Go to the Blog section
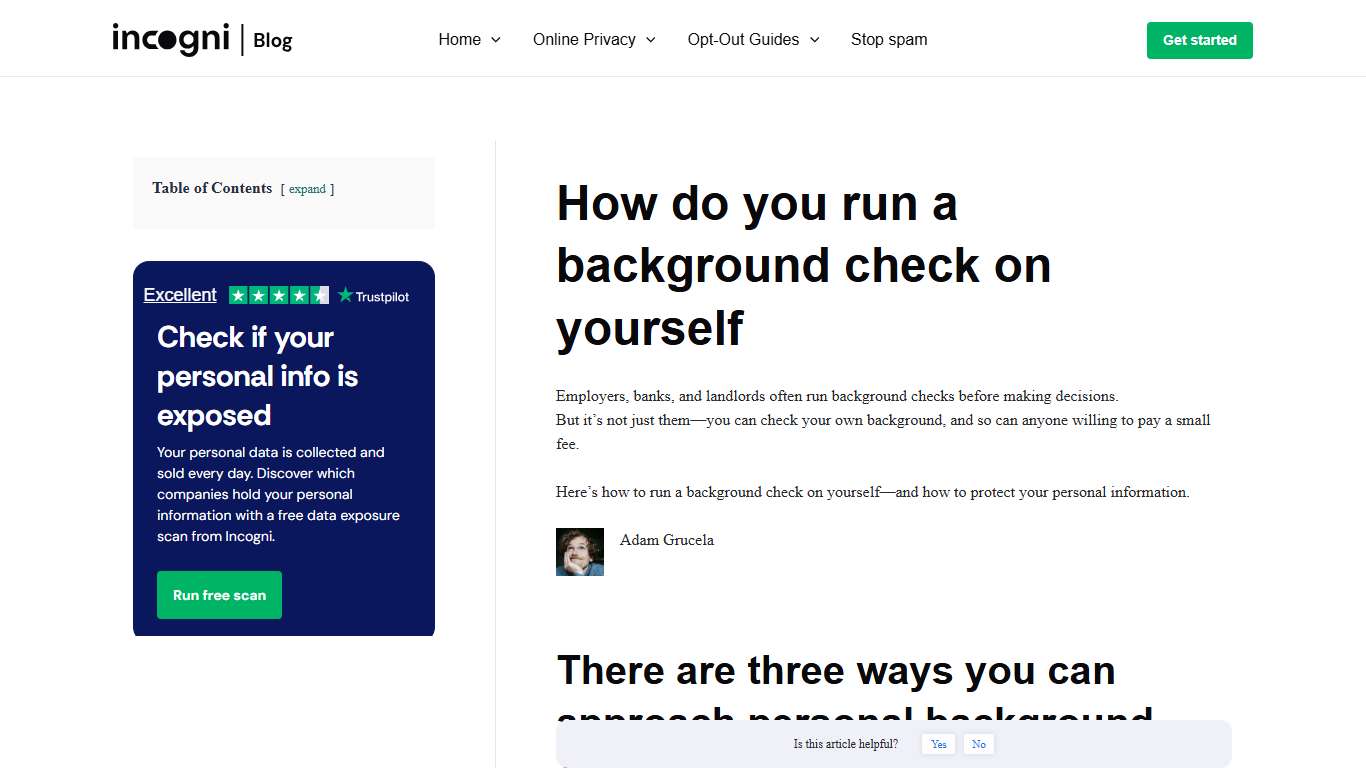Screen dimensions: 1366x768 point(273,41)
